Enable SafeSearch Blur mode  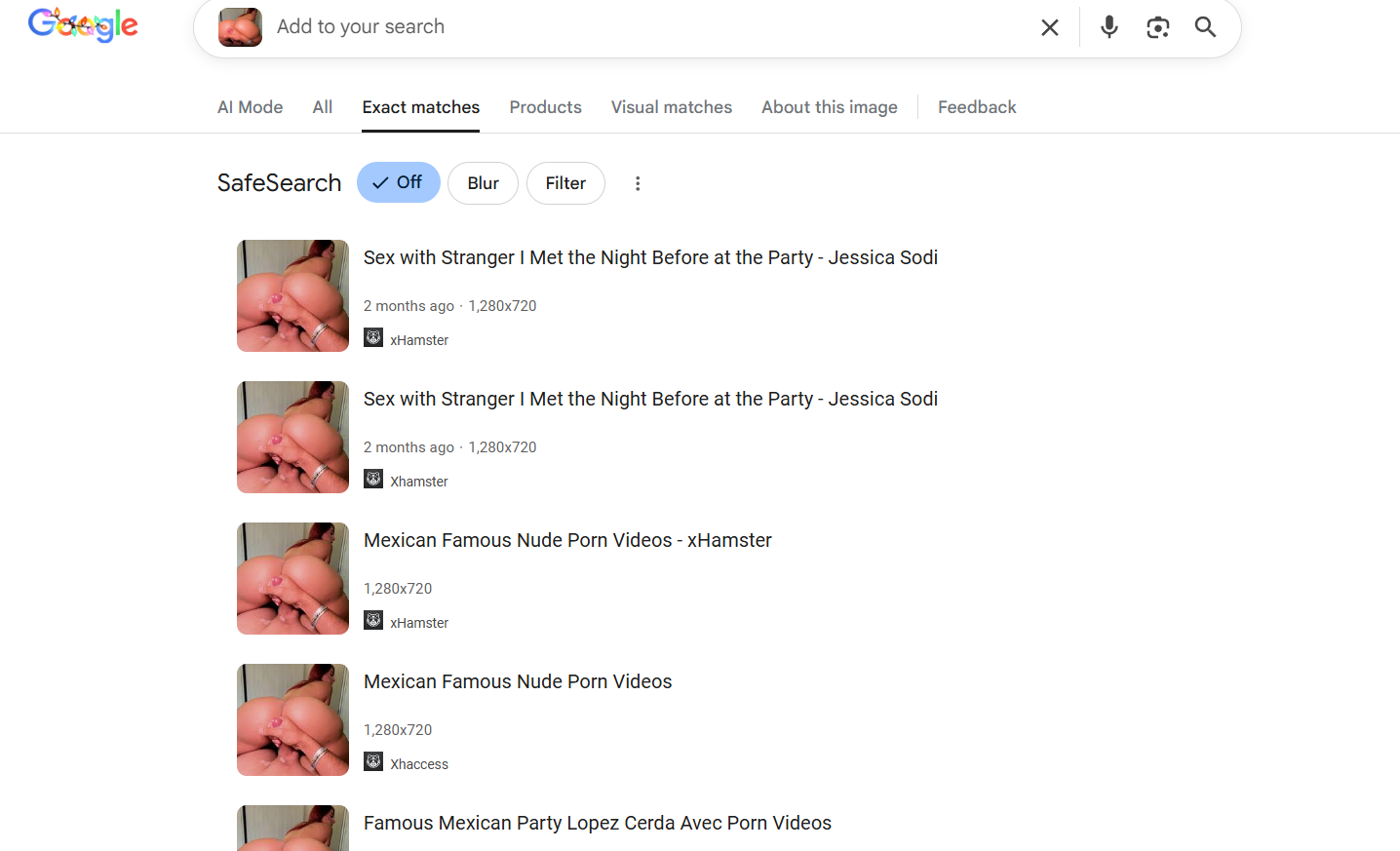483,183
